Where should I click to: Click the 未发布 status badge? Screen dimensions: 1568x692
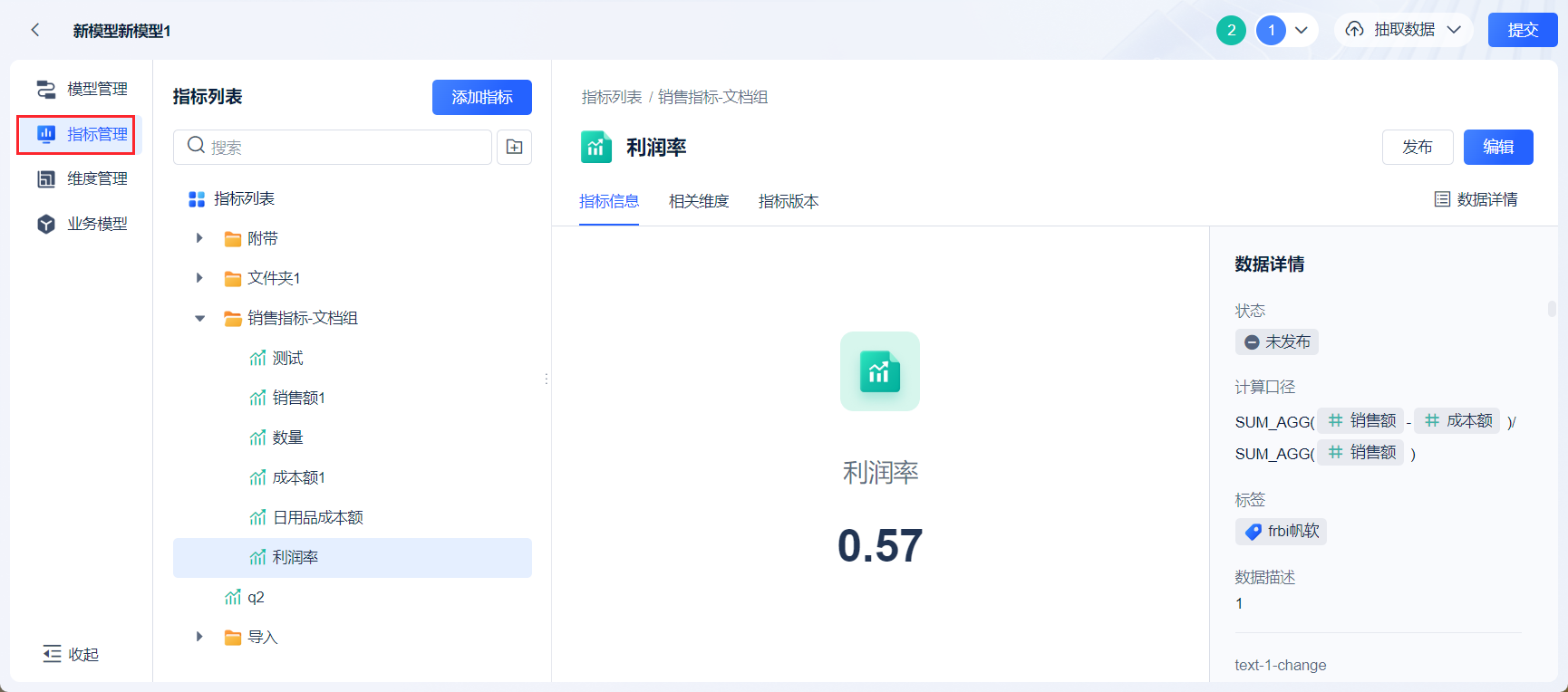coord(1277,341)
